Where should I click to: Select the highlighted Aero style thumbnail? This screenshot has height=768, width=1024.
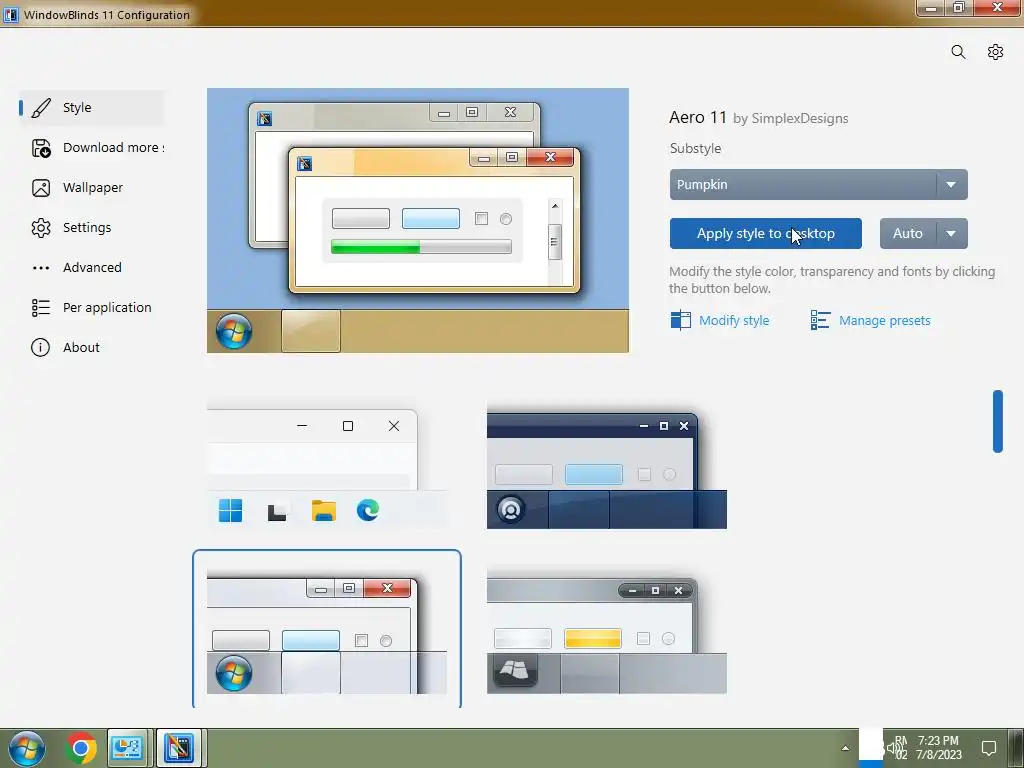[x=327, y=631]
